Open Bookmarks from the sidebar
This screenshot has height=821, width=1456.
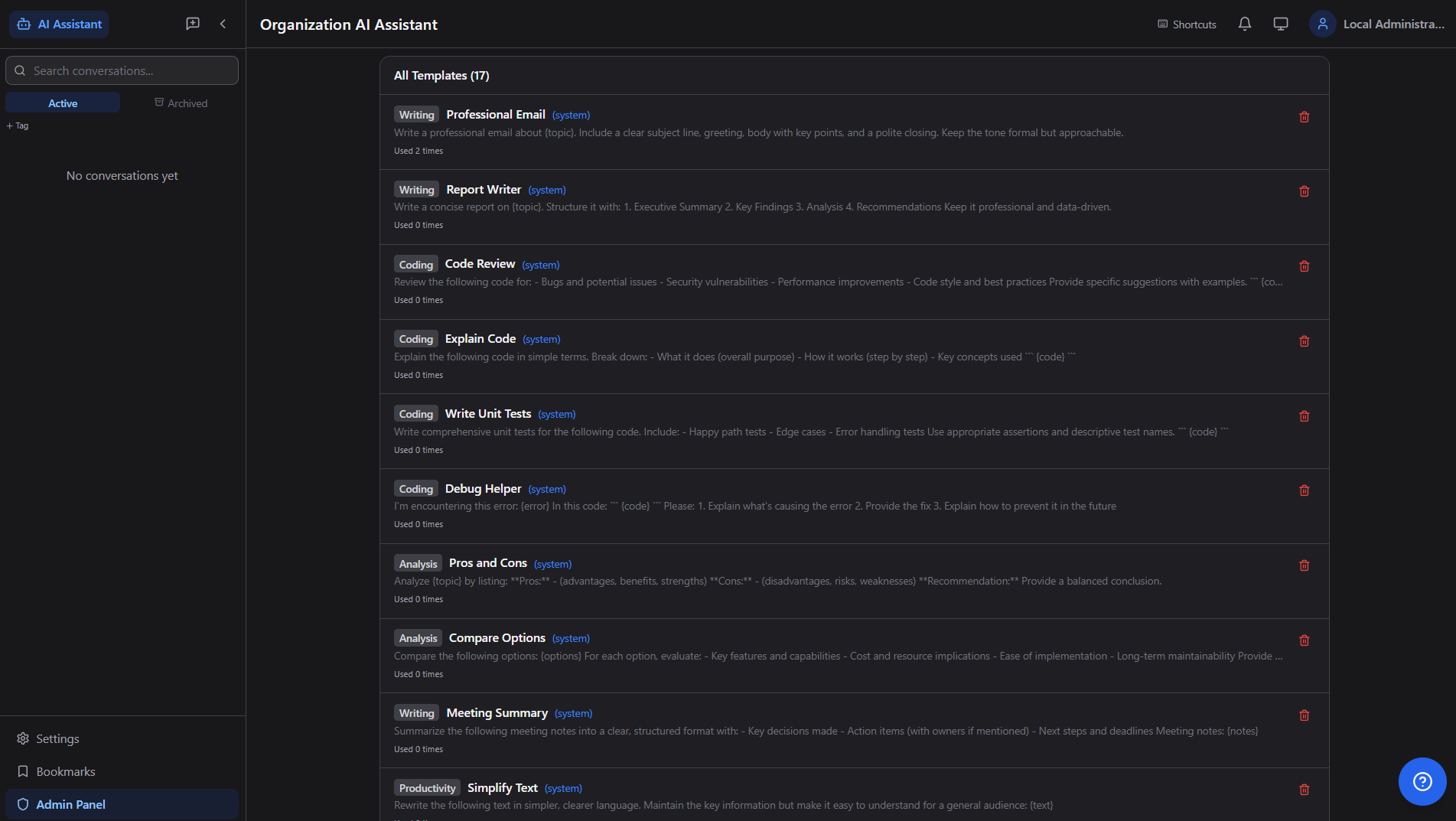65,771
